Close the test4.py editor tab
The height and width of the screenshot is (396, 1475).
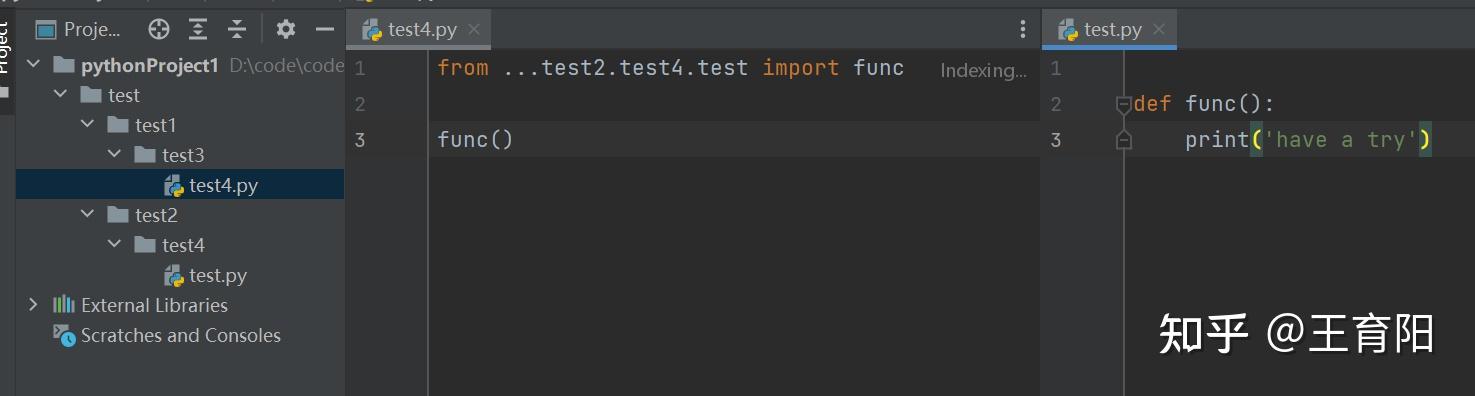pos(474,29)
